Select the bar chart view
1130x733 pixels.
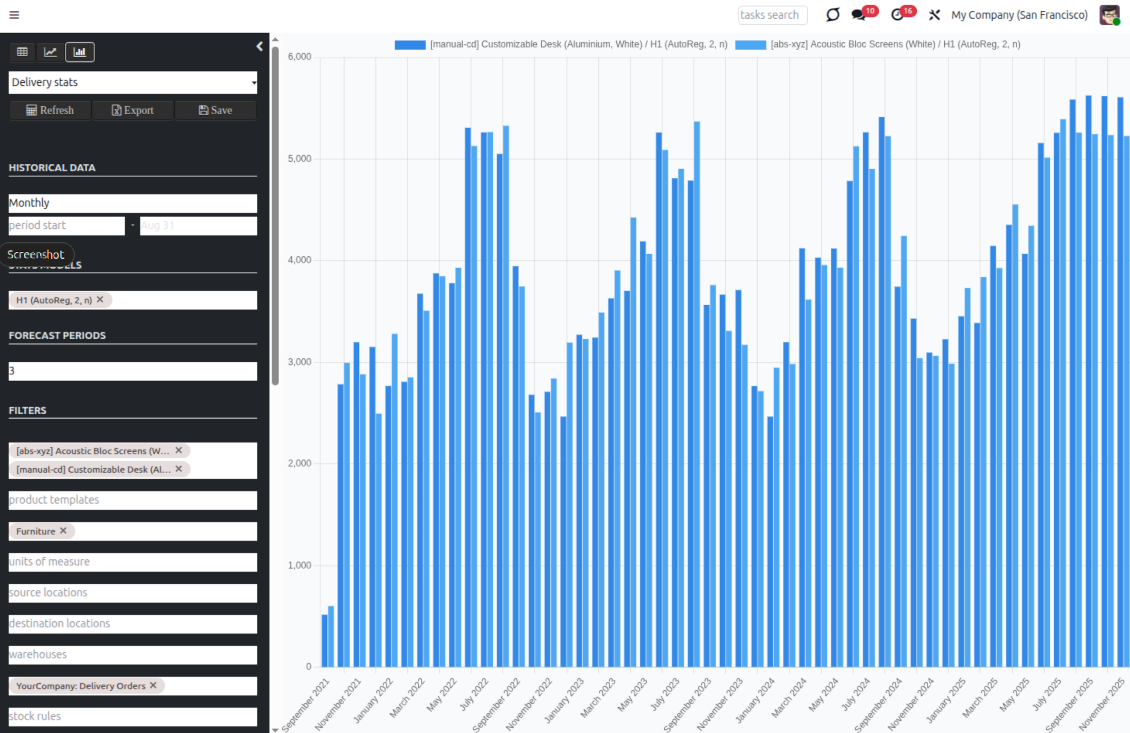80,52
